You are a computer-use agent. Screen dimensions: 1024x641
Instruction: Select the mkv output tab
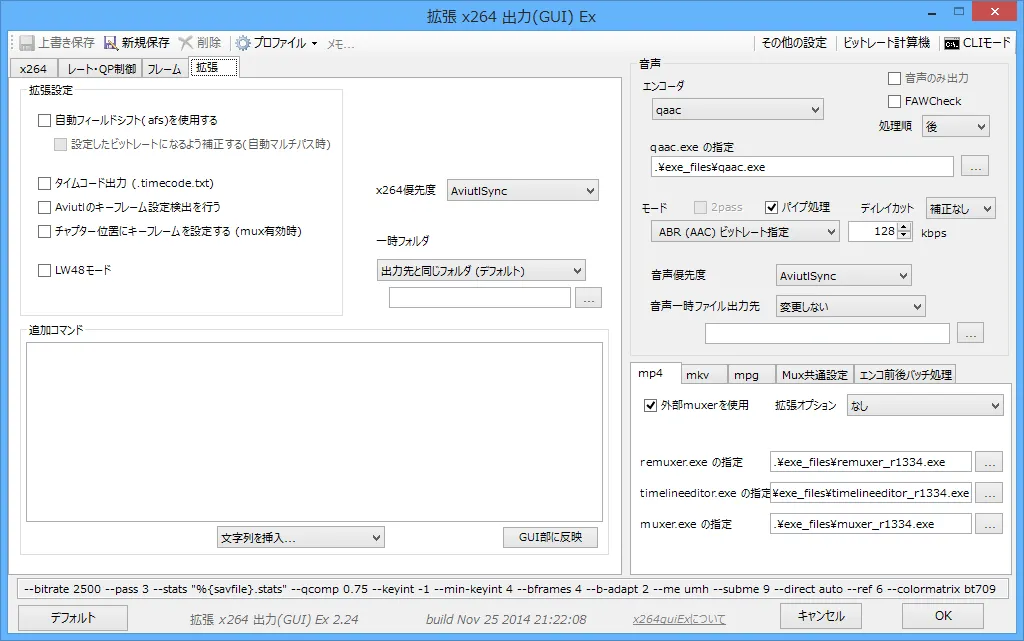click(703, 374)
